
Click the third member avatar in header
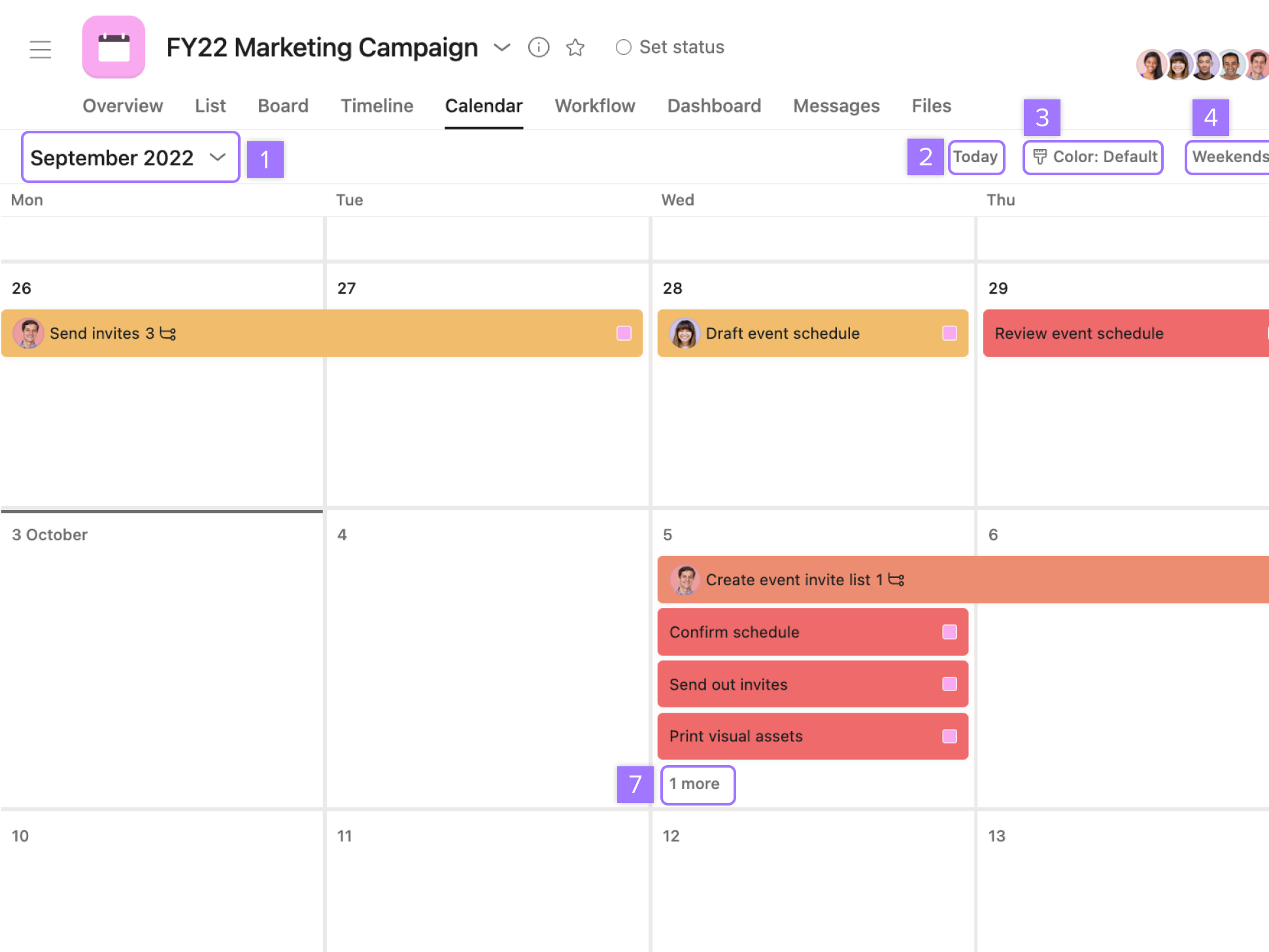[1205, 65]
